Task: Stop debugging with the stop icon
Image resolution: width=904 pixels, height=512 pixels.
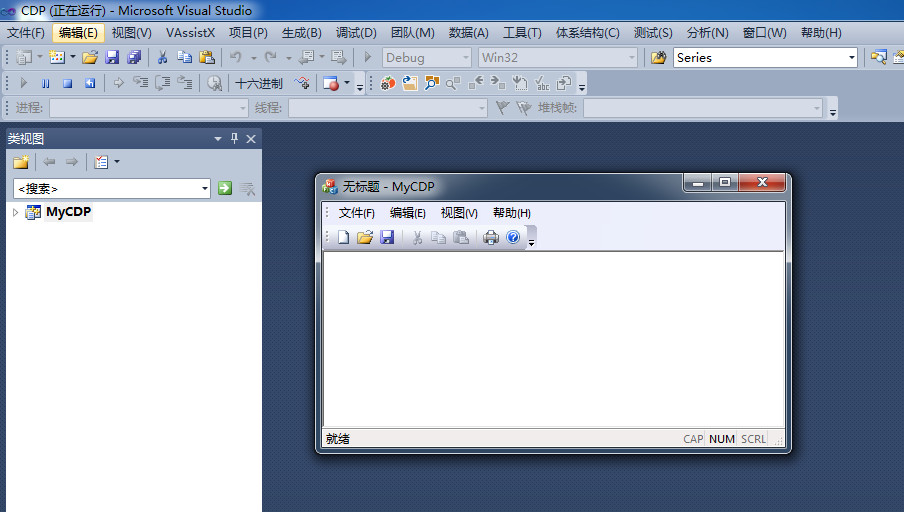Action: tap(67, 83)
